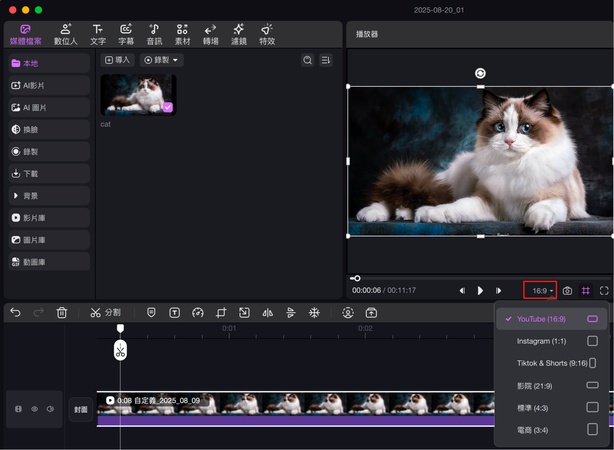The height and width of the screenshot is (450, 614).
Task: Step forward one frame
Action: 498,291
